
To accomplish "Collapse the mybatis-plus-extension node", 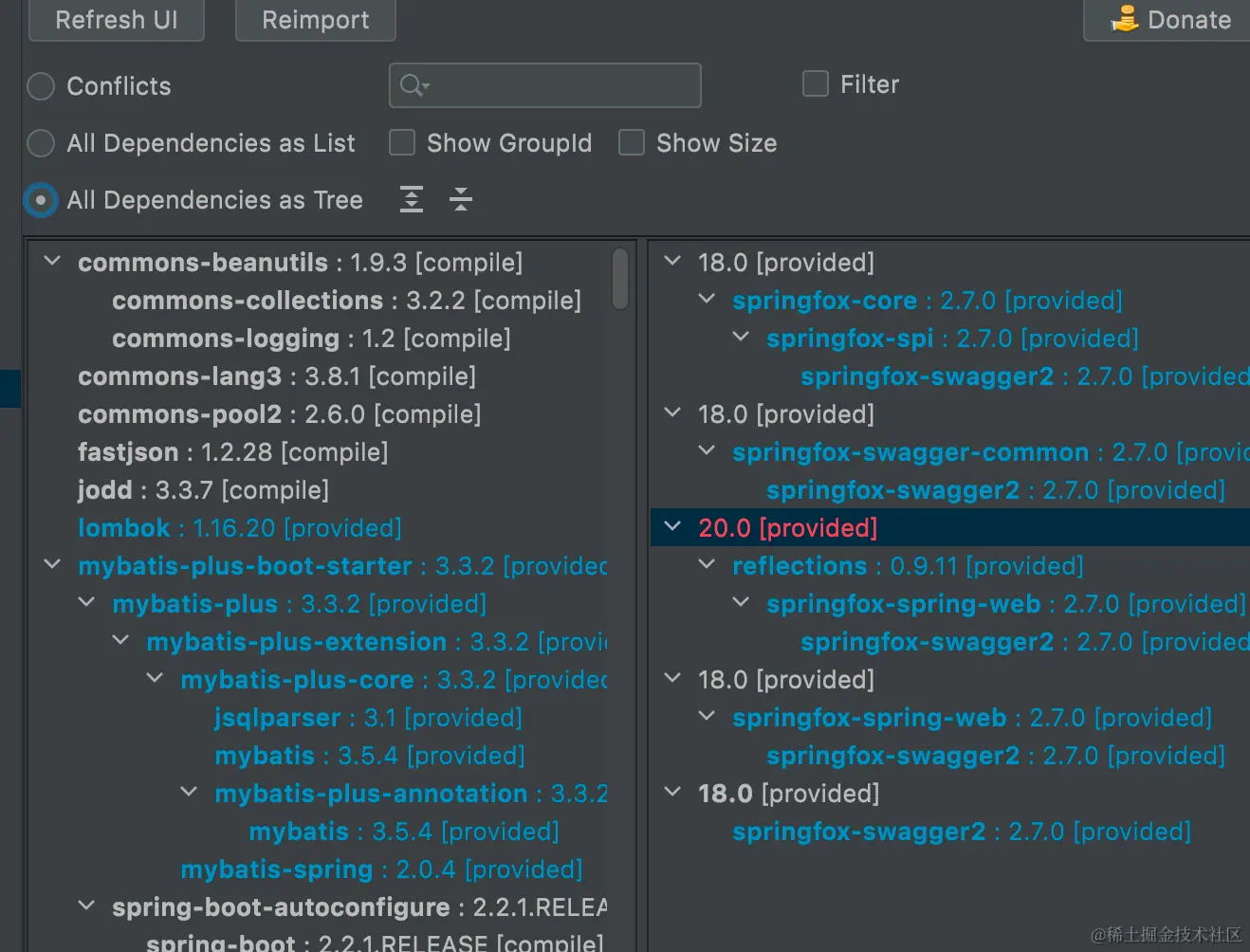I will point(120,640).
